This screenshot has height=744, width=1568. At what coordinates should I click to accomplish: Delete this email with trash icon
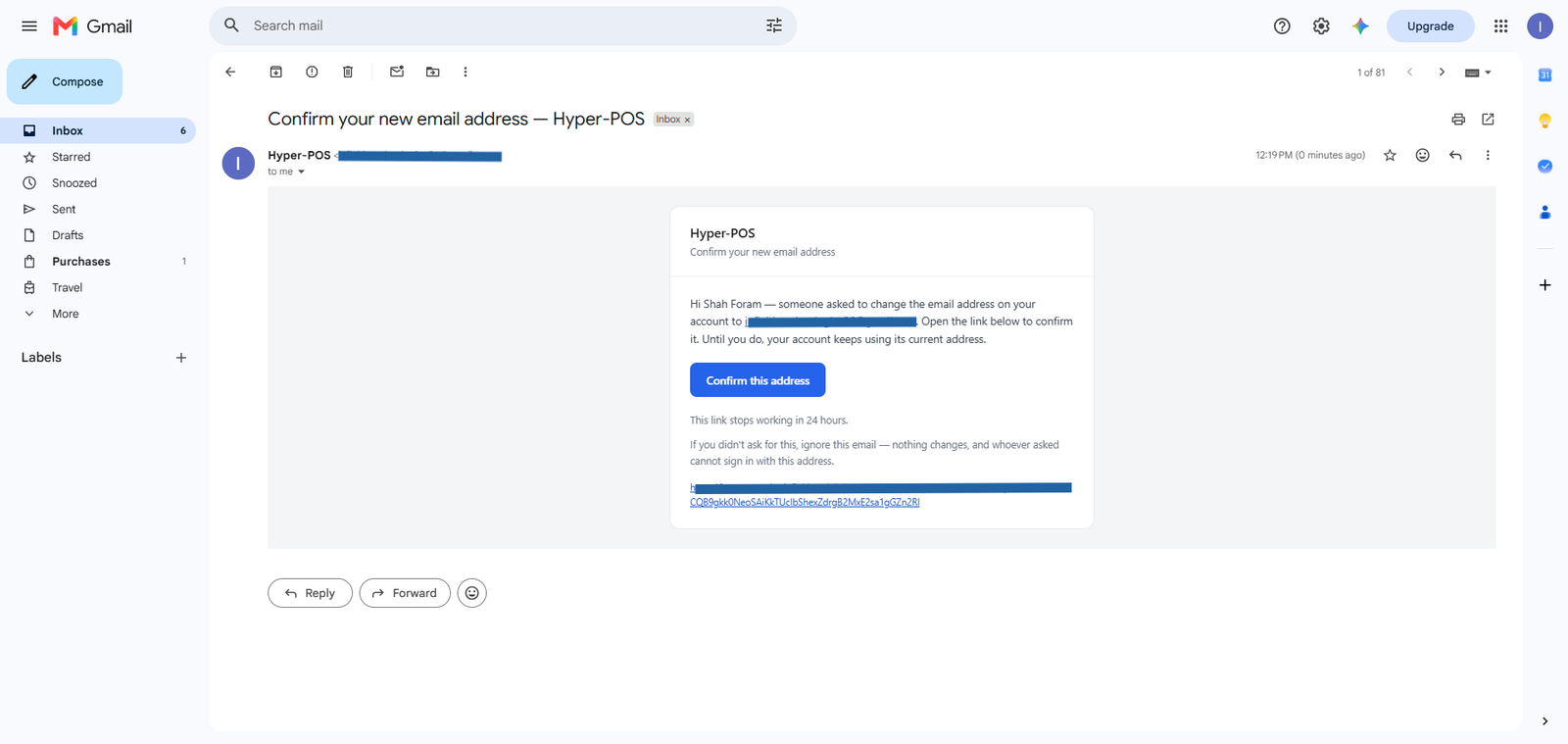pyautogui.click(x=348, y=72)
